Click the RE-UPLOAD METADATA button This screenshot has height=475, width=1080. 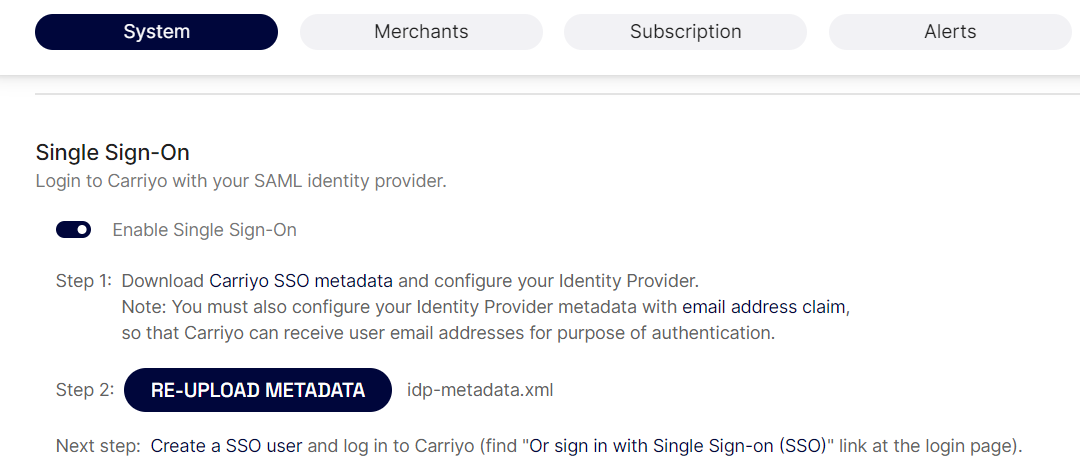click(x=258, y=390)
